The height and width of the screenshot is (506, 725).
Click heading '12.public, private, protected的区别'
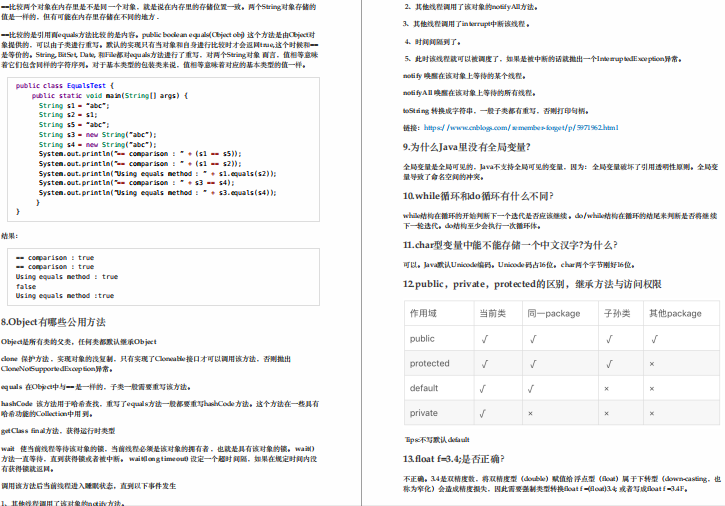tap(484, 284)
